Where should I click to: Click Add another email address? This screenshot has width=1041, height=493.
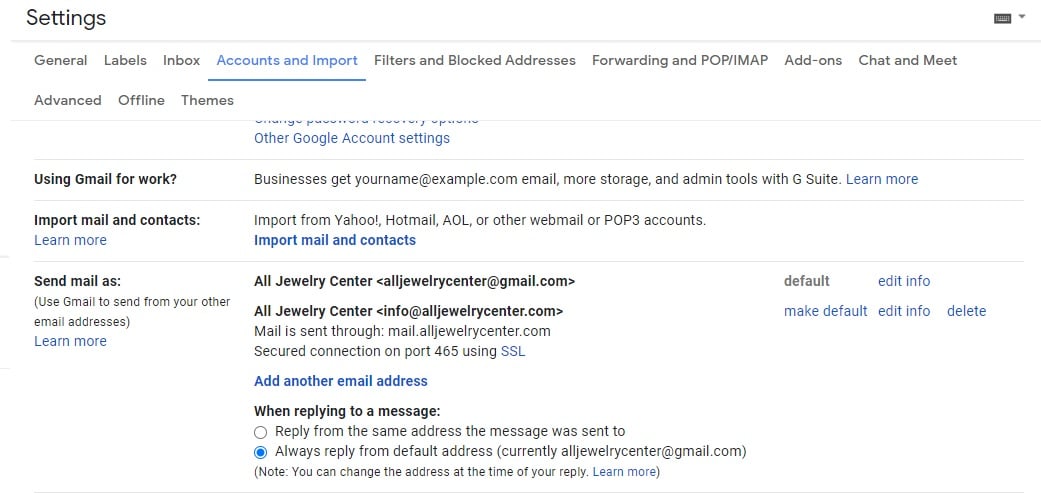pyautogui.click(x=341, y=381)
